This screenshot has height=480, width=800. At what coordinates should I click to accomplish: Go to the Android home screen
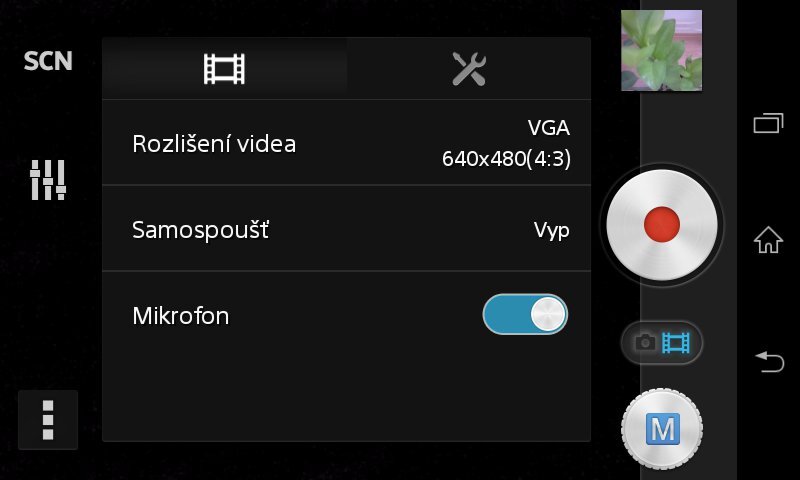(768, 240)
